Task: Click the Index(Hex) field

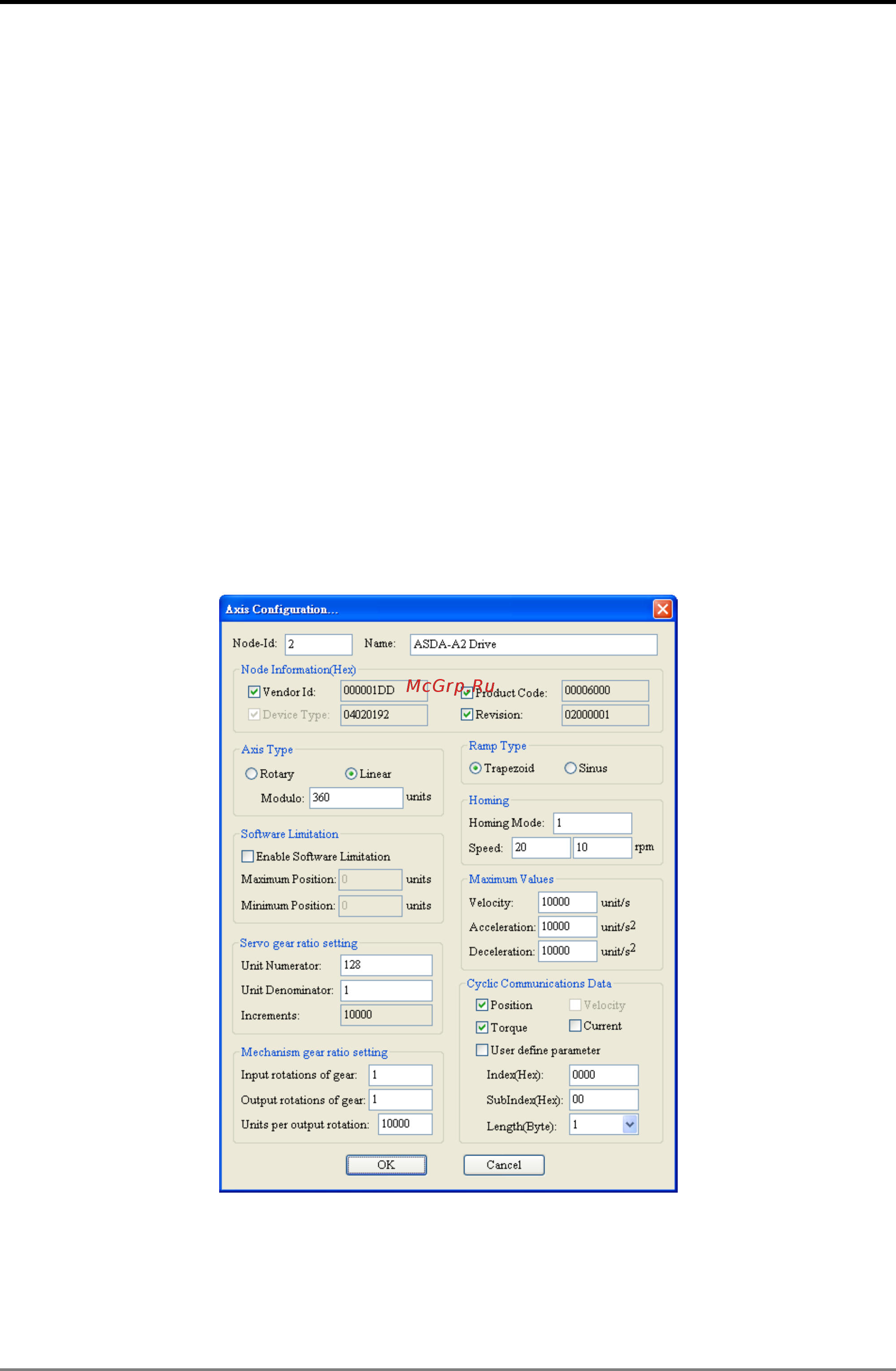Action: coord(604,1075)
